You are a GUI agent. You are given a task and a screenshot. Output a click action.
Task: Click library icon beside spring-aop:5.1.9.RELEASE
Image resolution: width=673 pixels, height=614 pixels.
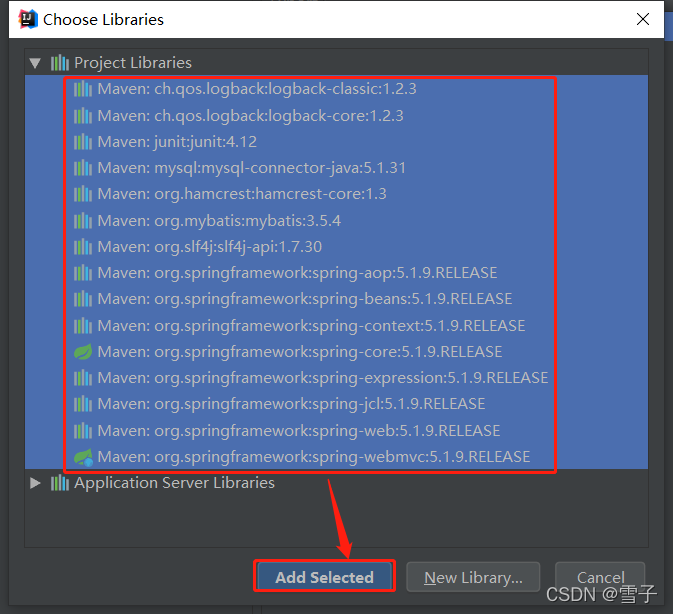click(x=83, y=273)
